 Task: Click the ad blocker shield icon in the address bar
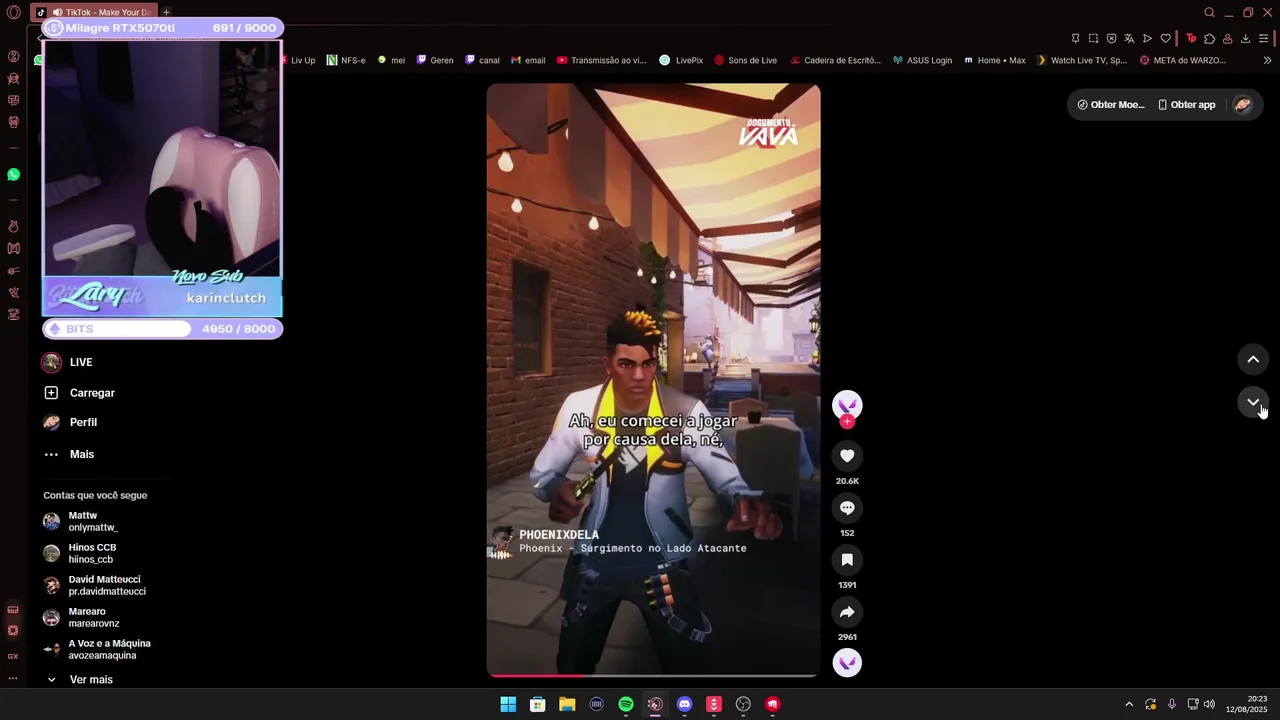tap(1111, 38)
